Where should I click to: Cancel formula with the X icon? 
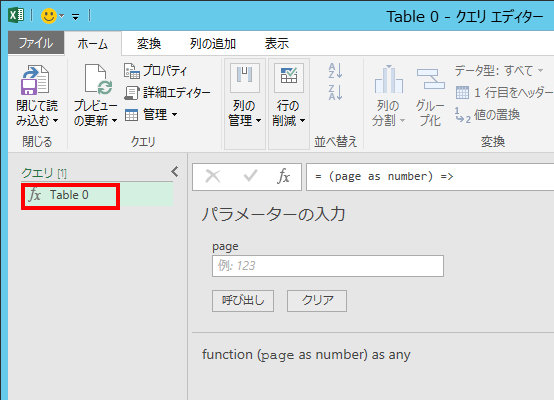213,176
